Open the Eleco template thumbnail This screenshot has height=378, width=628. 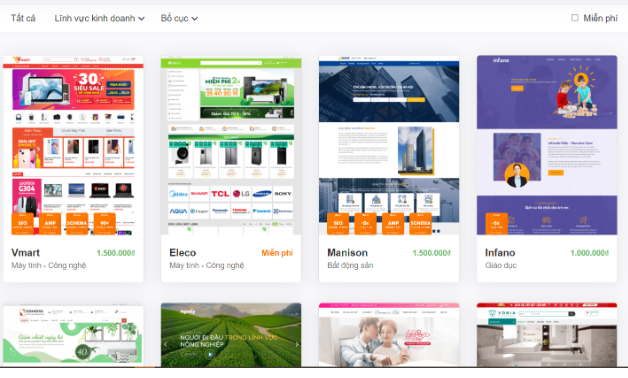click(231, 145)
